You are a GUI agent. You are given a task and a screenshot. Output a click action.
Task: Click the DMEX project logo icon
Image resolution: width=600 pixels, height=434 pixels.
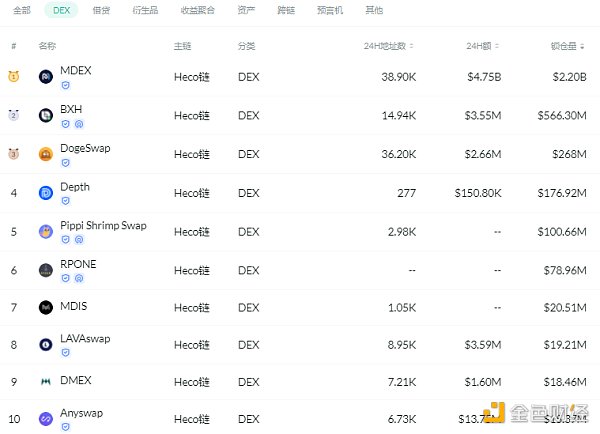pyautogui.click(x=45, y=382)
